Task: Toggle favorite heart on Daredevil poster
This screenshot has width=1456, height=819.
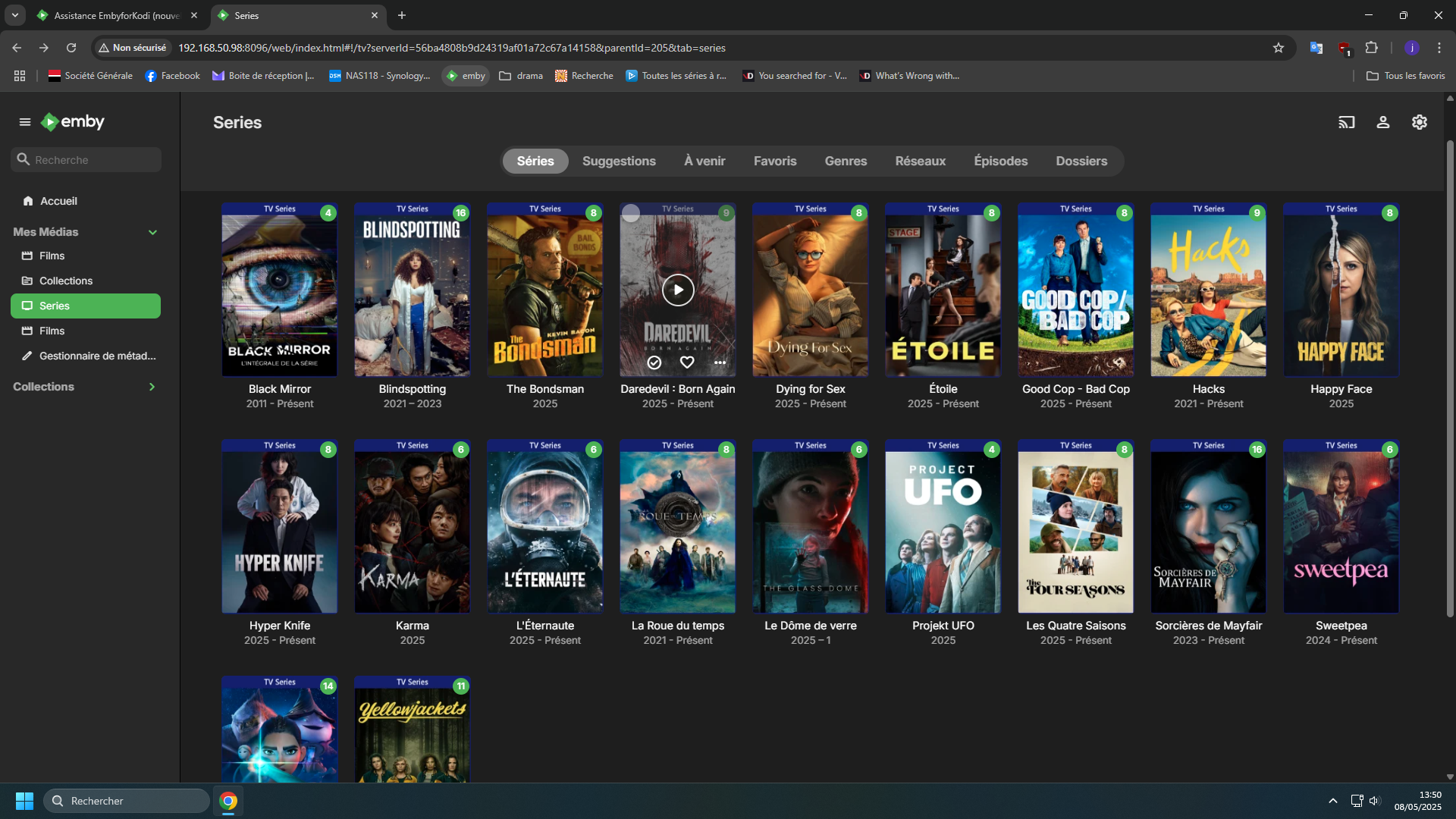Action: [687, 362]
